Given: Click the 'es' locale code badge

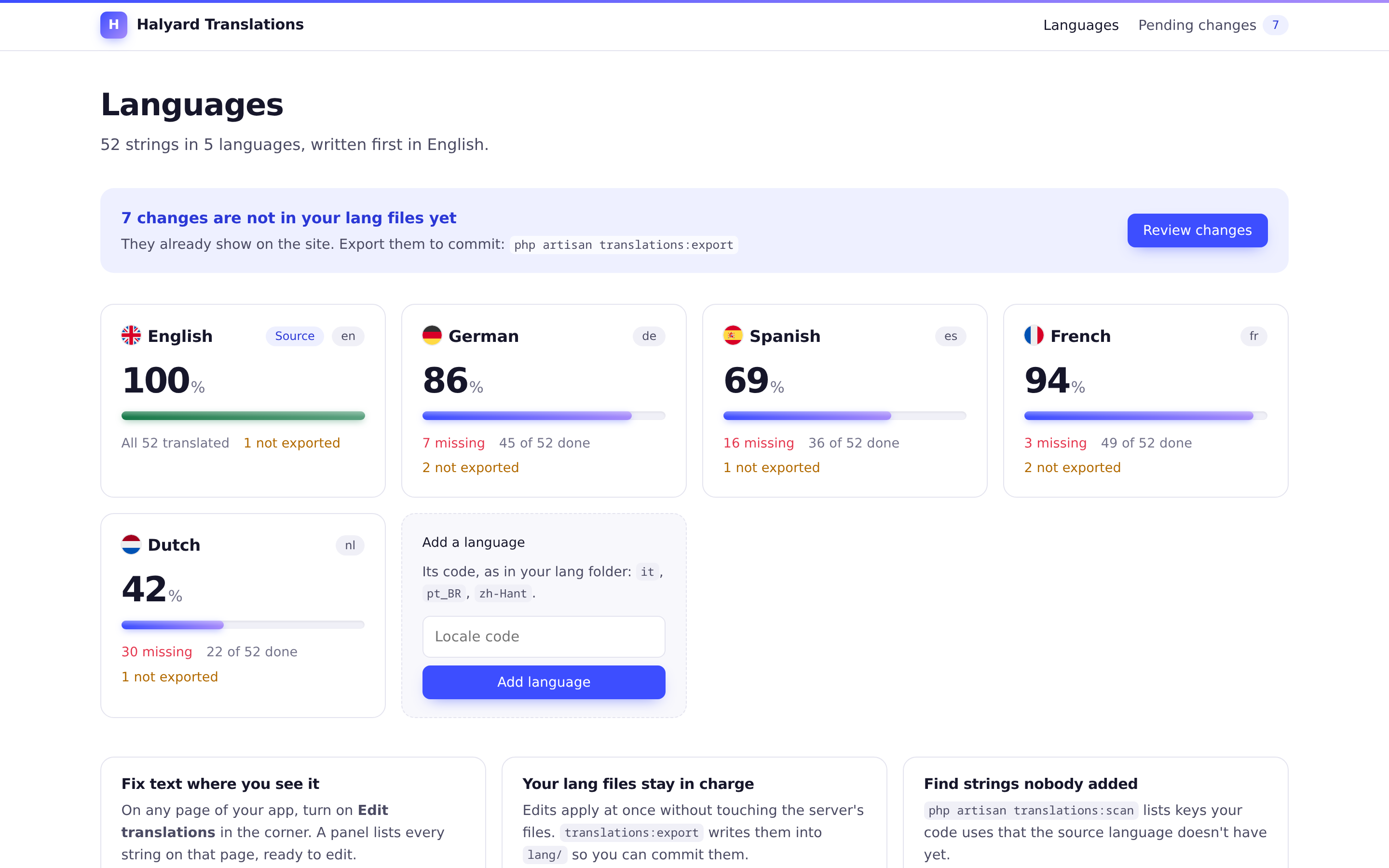Looking at the screenshot, I should 951,336.
